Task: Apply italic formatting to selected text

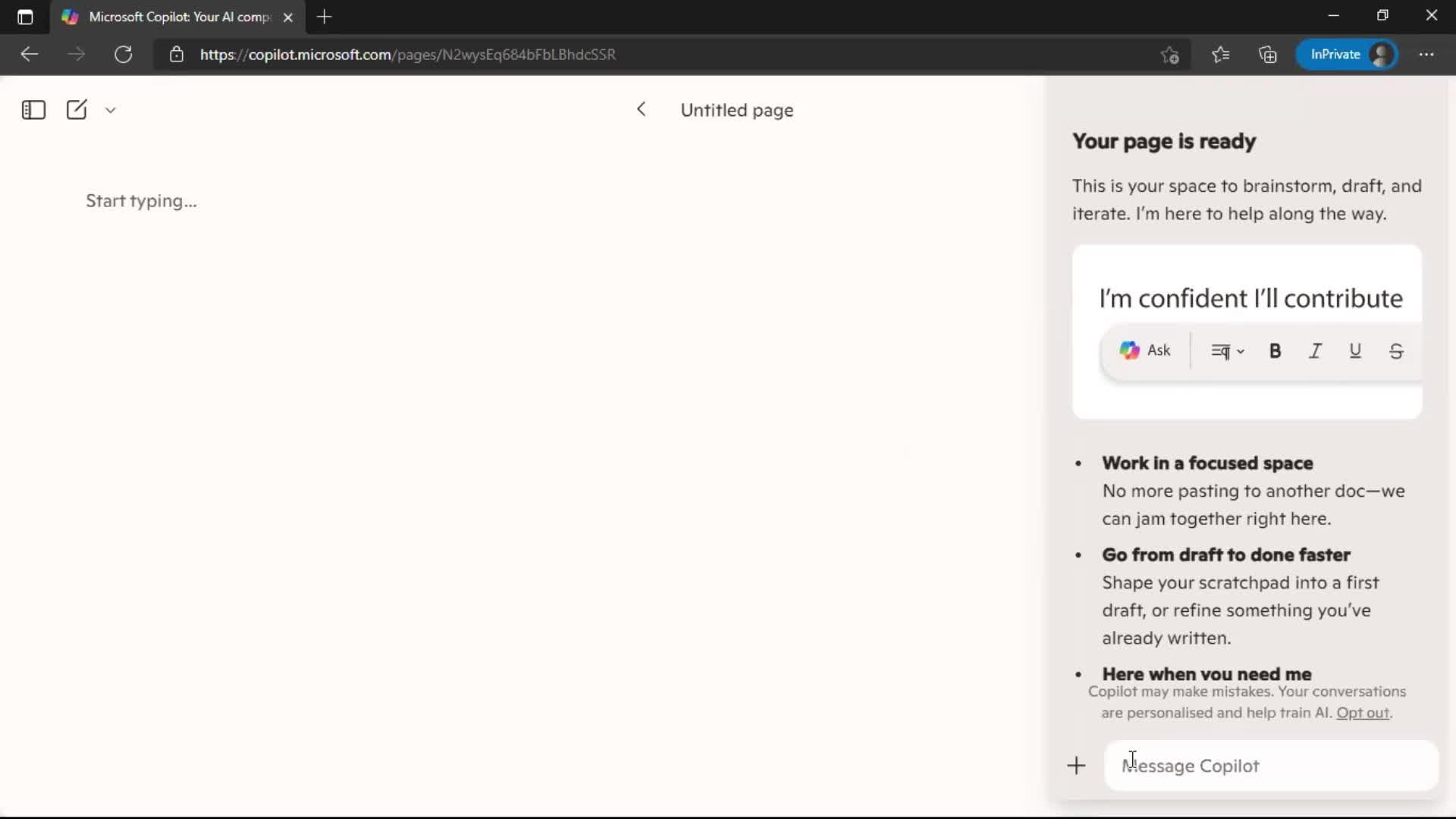Action: pos(1315,350)
